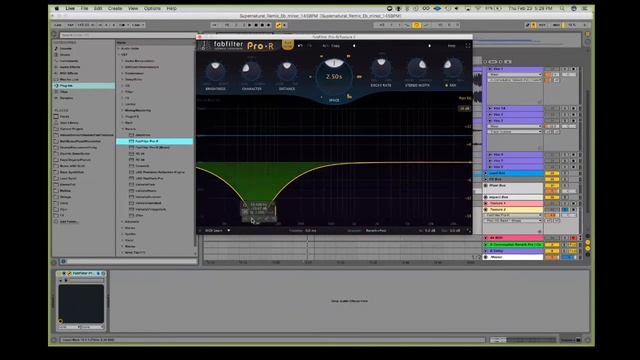Open Samples category in browser

click(x=67, y=98)
